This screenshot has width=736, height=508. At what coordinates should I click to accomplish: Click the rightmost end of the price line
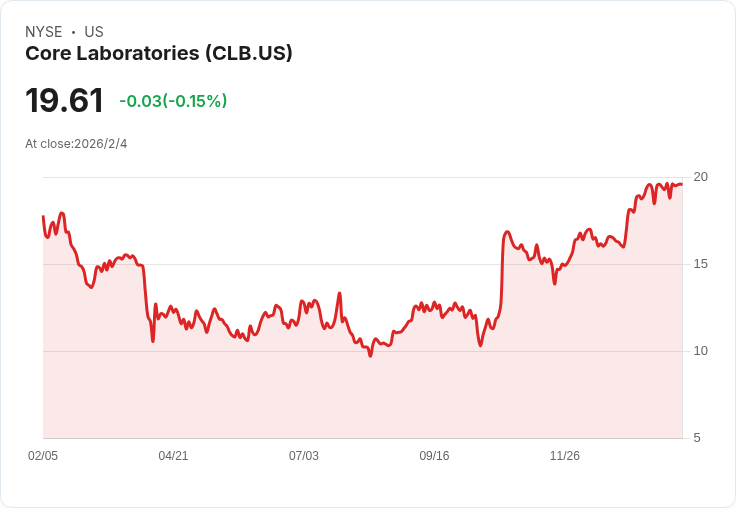[x=682, y=184]
